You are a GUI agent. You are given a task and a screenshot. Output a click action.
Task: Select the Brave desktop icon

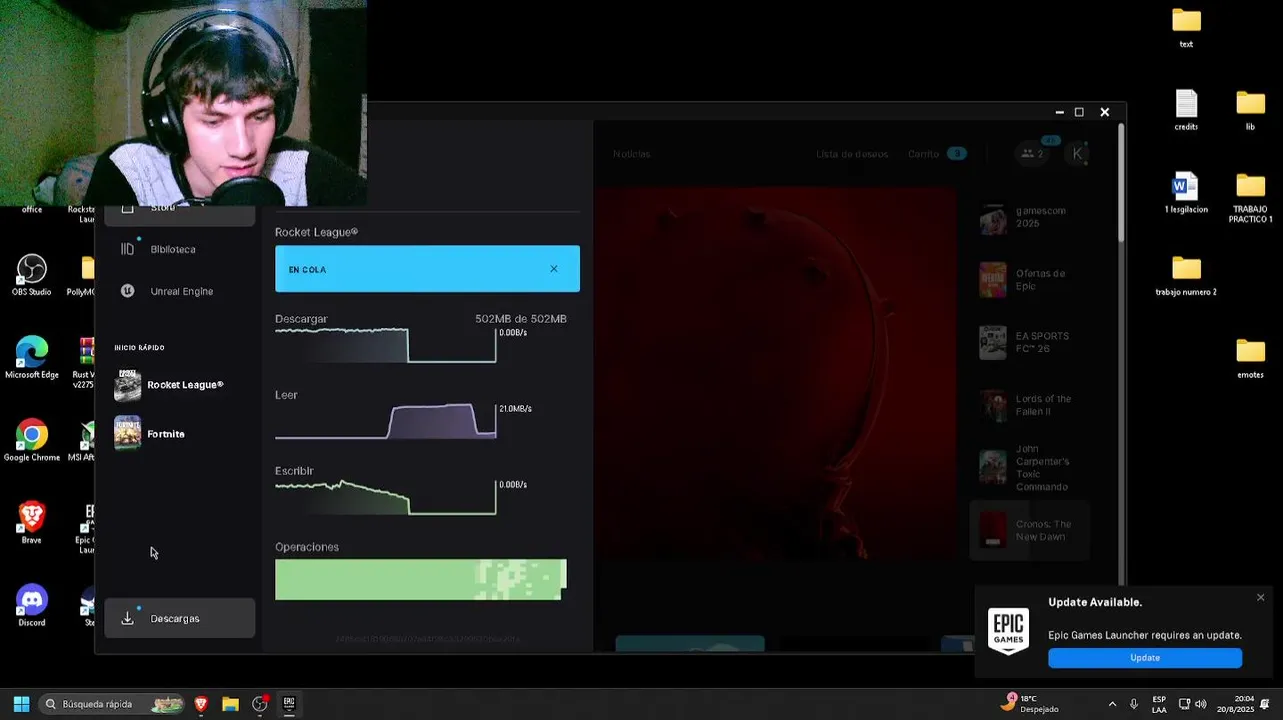[32, 523]
